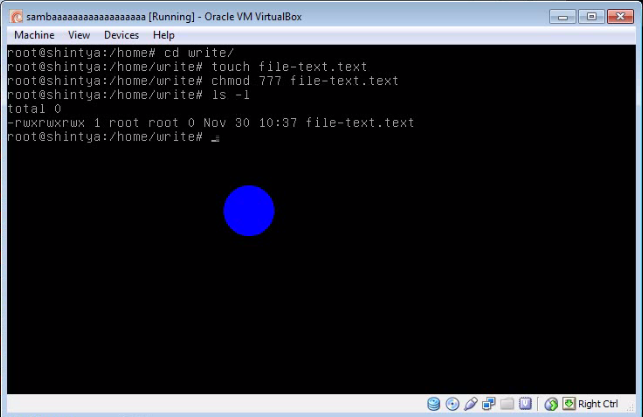
Task: Click the USB devices indicator icon
Action: 471,404
